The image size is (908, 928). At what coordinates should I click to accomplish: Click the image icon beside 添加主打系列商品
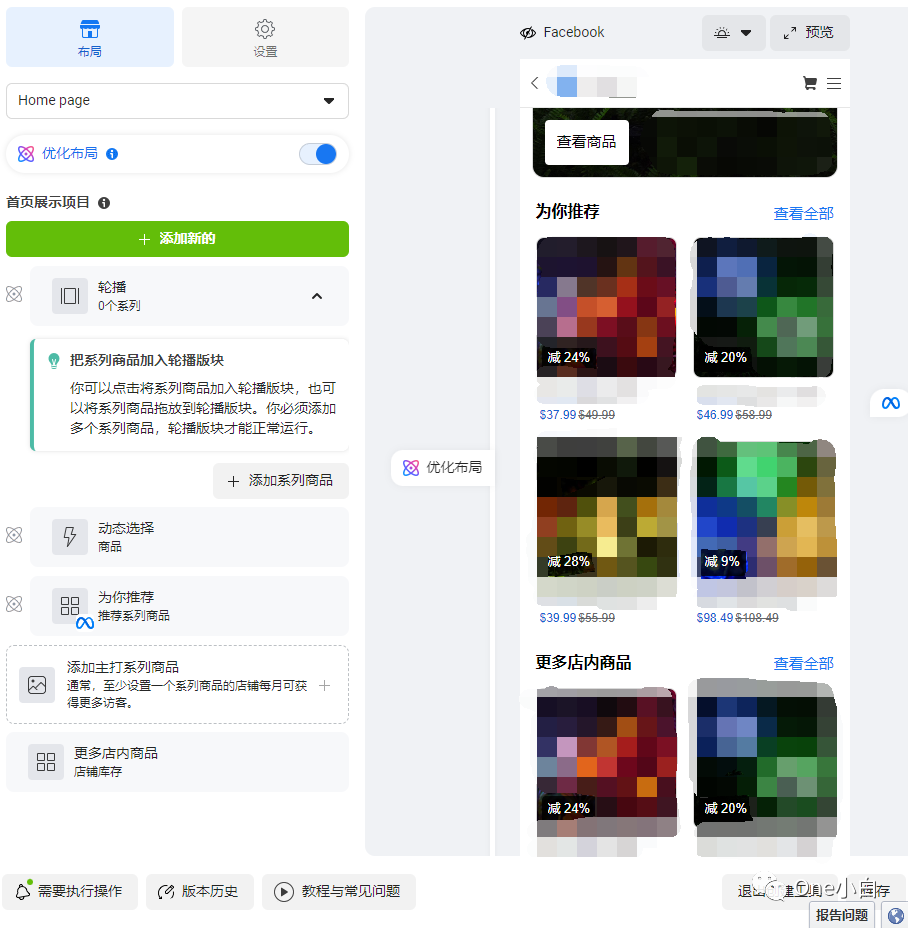pos(37,685)
